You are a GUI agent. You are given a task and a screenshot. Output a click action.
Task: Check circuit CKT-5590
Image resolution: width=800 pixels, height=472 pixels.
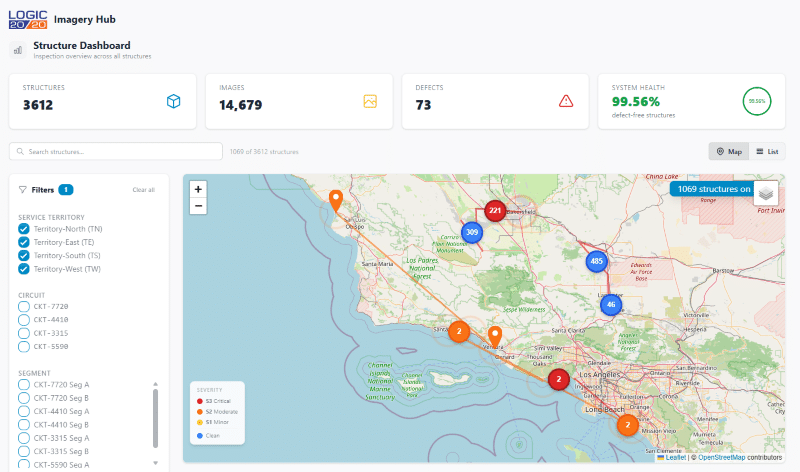tap(23, 346)
